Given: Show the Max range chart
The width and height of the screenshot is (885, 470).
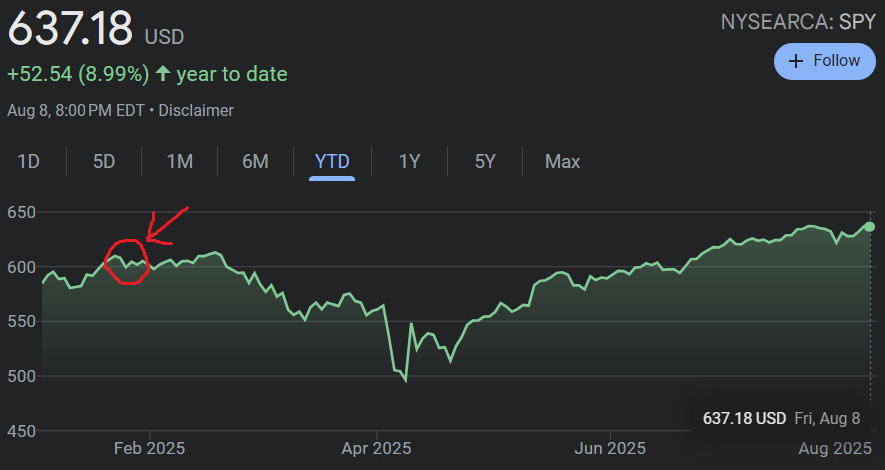Looking at the screenshot, I should tap(562, 161).
